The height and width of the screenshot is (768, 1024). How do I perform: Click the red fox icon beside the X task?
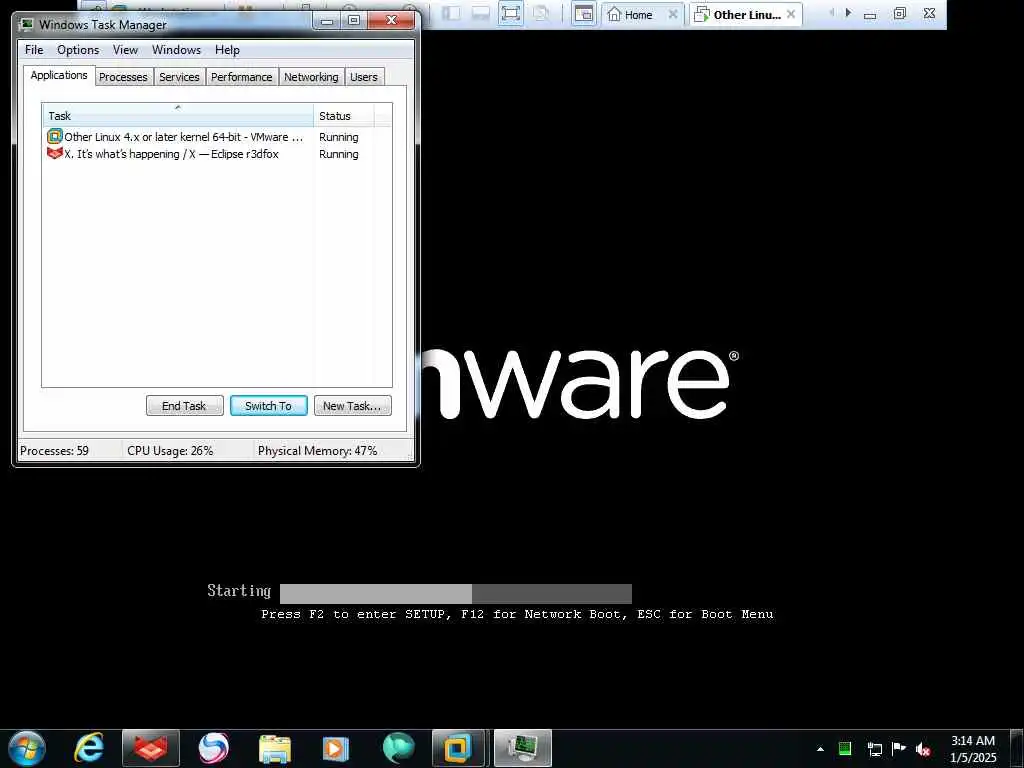[55, 153]
